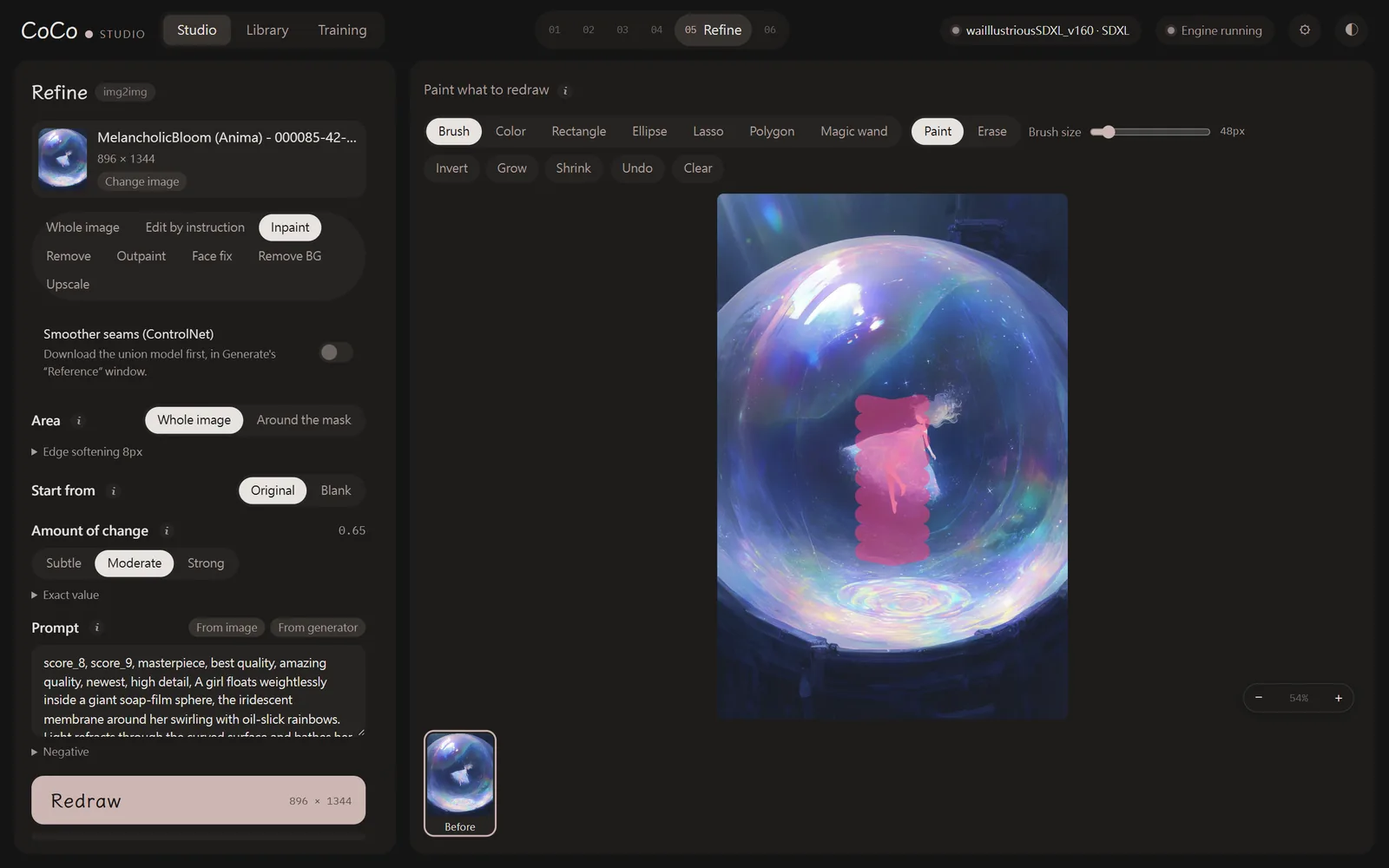Open the waiIllustriousSDXL model selector
1389x868 pixels.
tap(1041, 30)
